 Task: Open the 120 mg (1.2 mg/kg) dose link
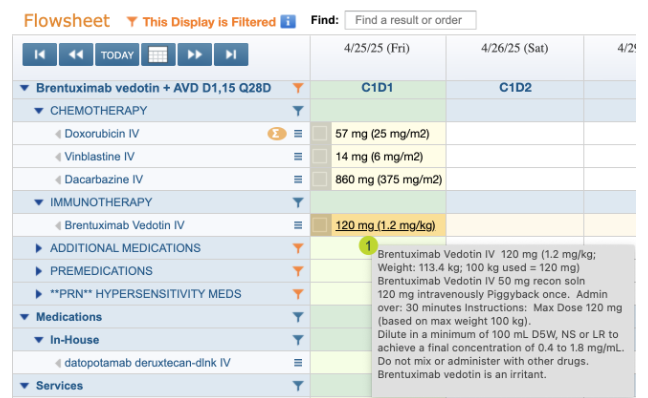385,225
